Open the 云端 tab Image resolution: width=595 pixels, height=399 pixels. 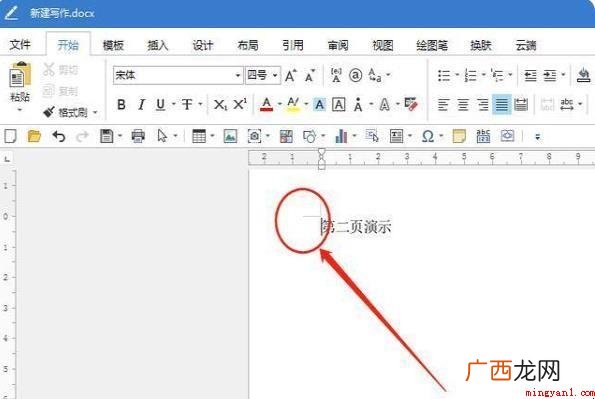526,45
